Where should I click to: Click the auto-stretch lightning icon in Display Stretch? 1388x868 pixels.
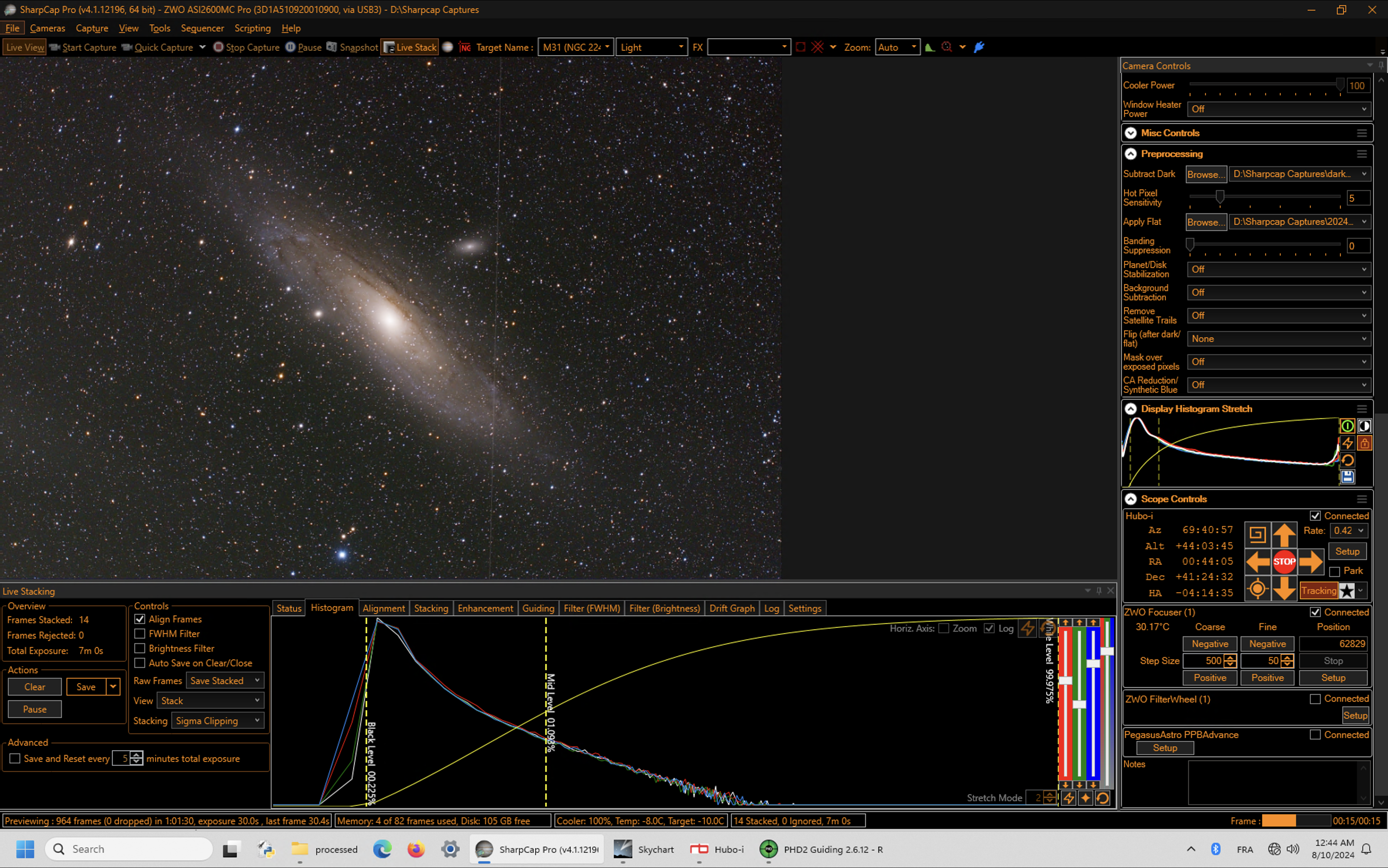(x=1347, y=442)
